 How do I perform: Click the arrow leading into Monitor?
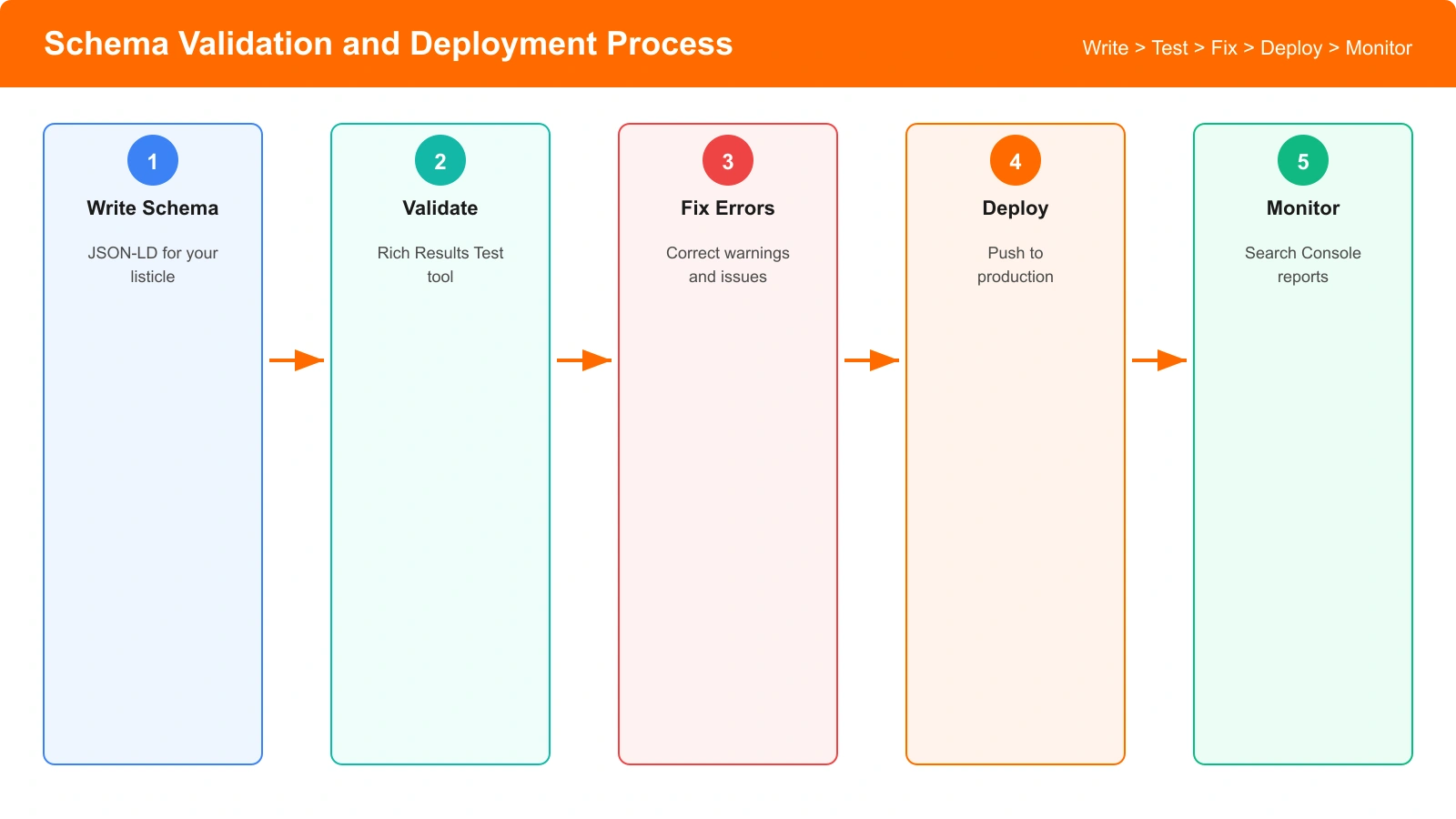click(1158, 359)
